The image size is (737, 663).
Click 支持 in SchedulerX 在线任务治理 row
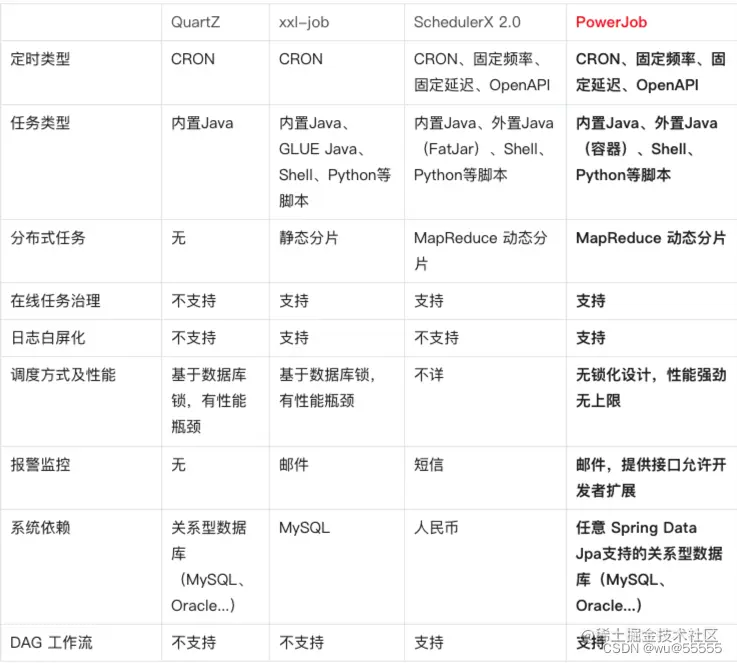tap(429, 301)
